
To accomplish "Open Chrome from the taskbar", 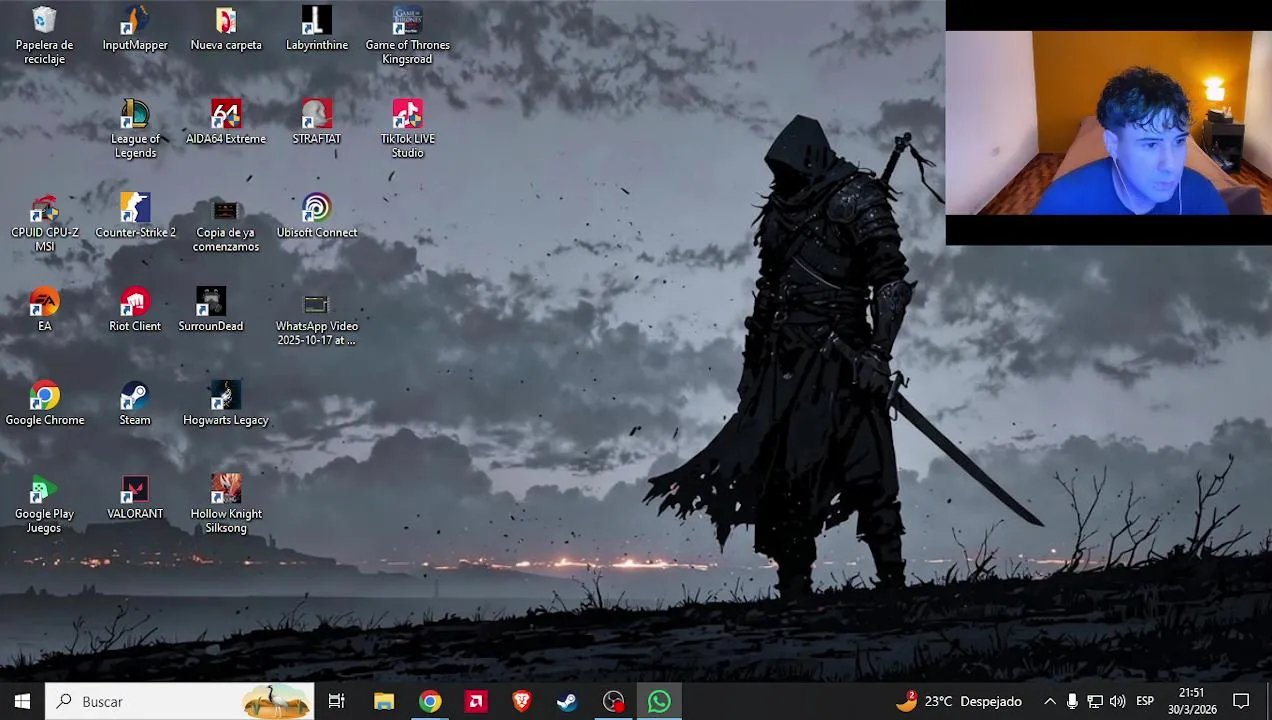I will click(430, 701).
